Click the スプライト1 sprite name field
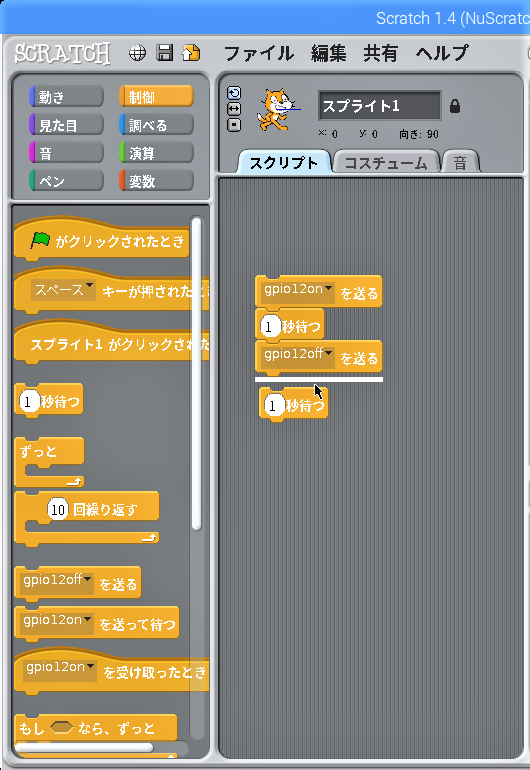 point(380,106)
